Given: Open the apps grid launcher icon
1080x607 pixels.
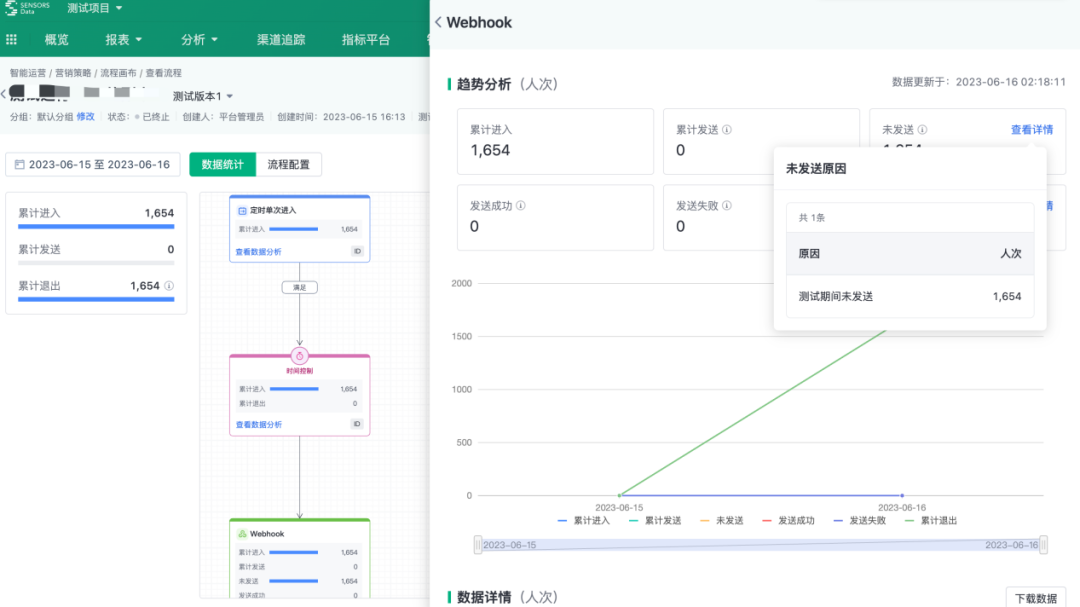Looking at the screenshot, I should pos(11,39).
